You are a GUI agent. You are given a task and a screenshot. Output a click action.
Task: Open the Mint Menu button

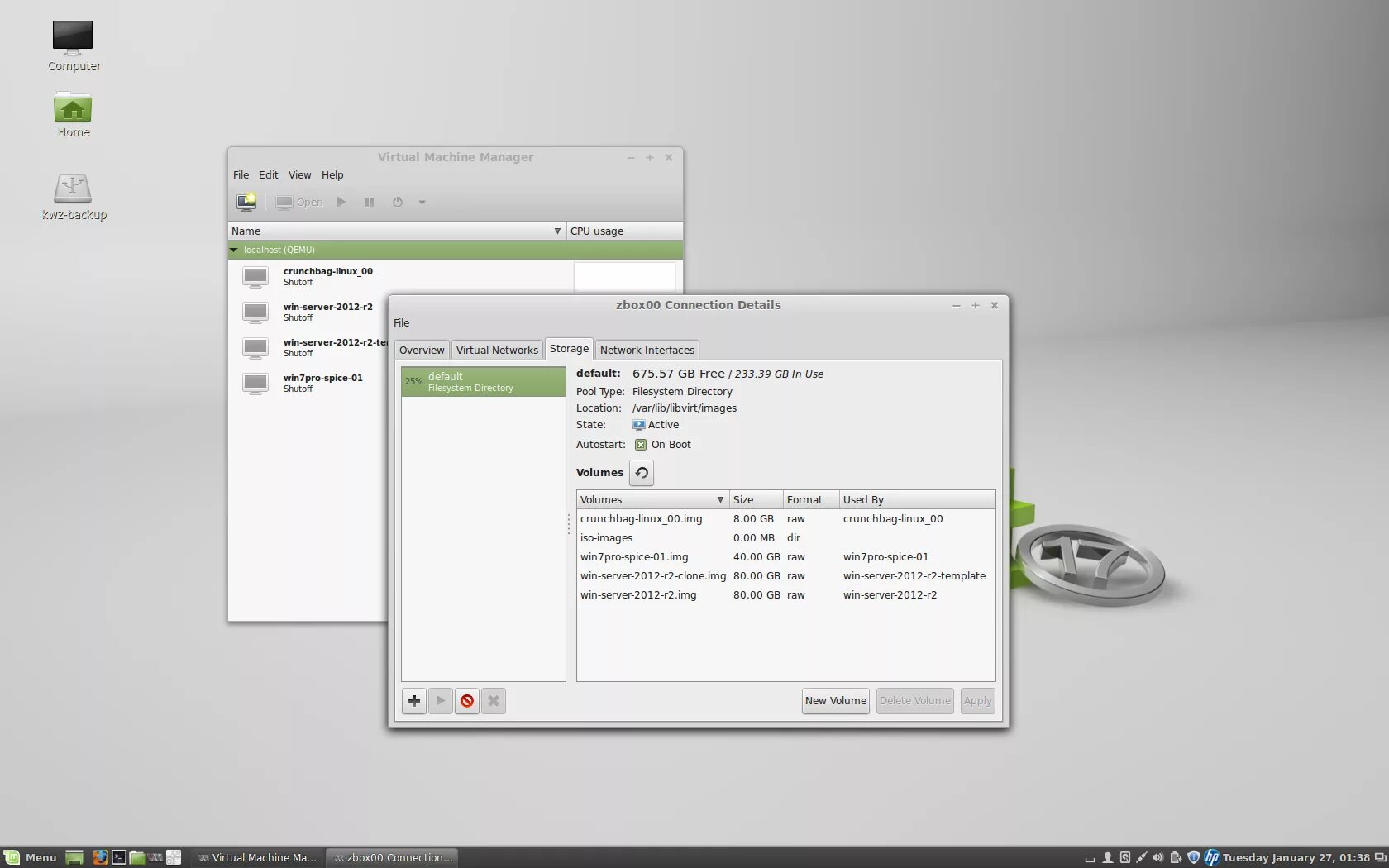click(x=31, y=857)
